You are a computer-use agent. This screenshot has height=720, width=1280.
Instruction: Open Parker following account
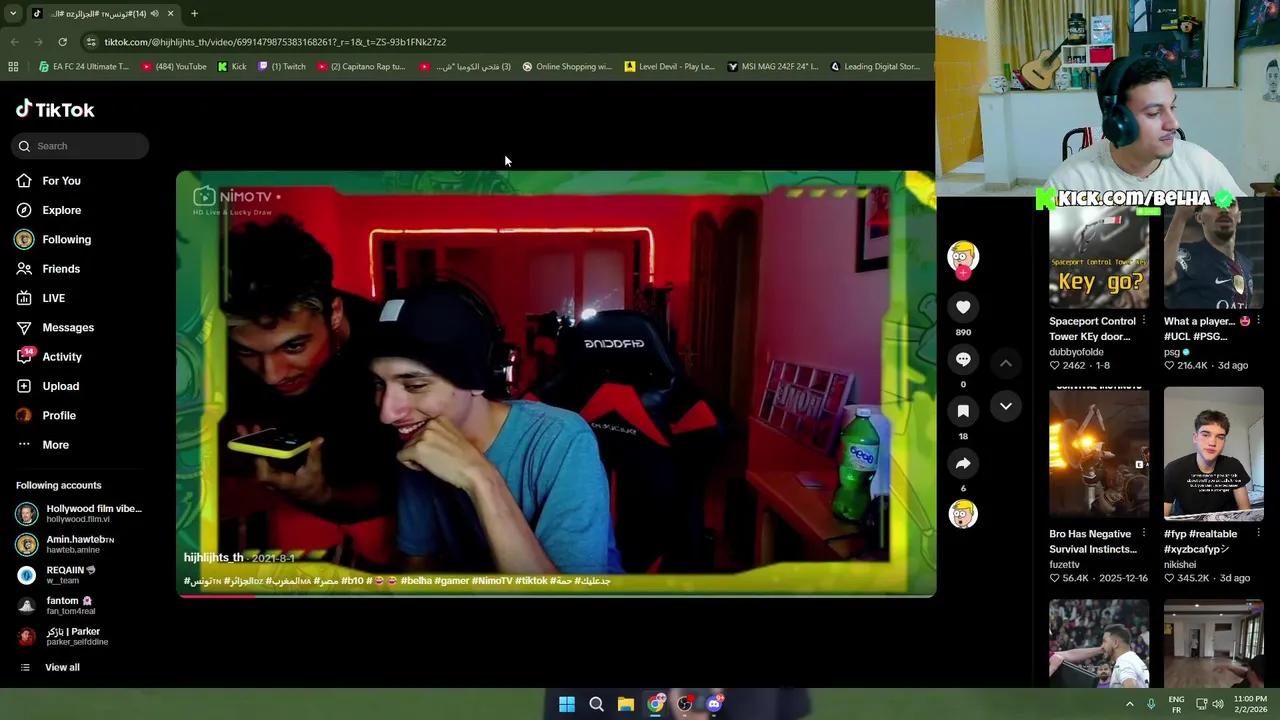tap(80, 637)
